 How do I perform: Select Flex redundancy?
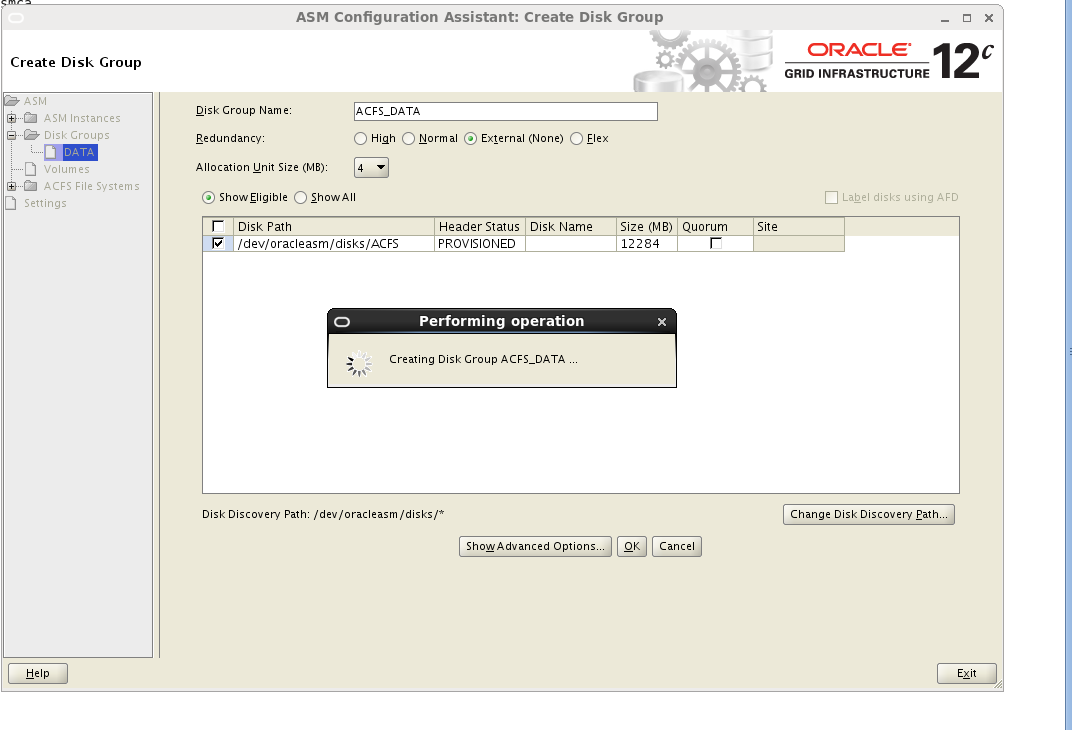pos(576,139)
